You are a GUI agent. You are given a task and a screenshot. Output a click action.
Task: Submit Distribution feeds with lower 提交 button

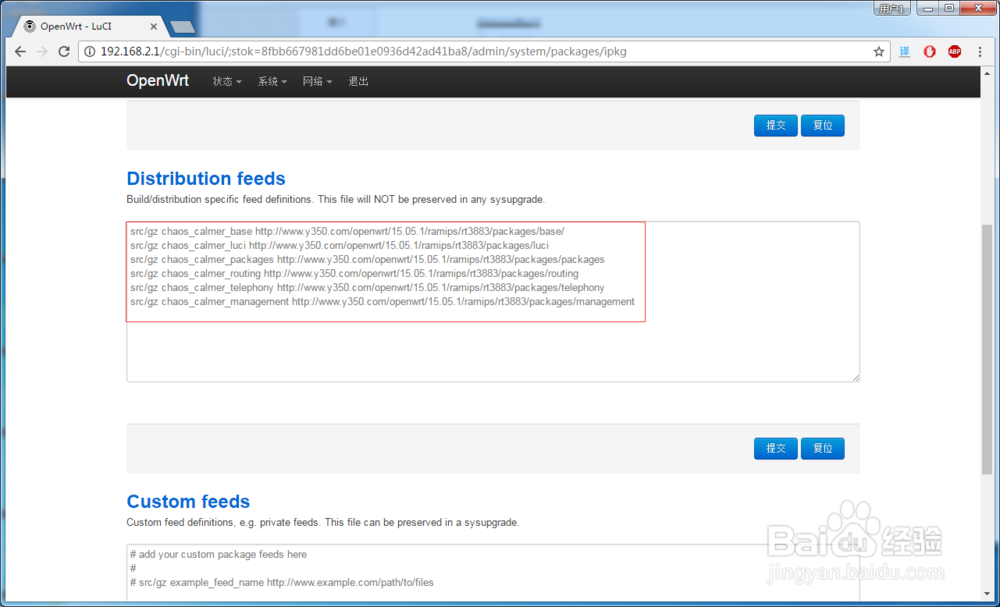[x=776, y=448]
